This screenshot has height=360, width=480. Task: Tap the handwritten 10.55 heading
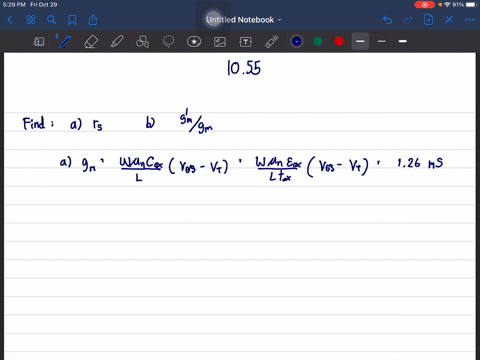pyautogui.click(x=244, y=68)
